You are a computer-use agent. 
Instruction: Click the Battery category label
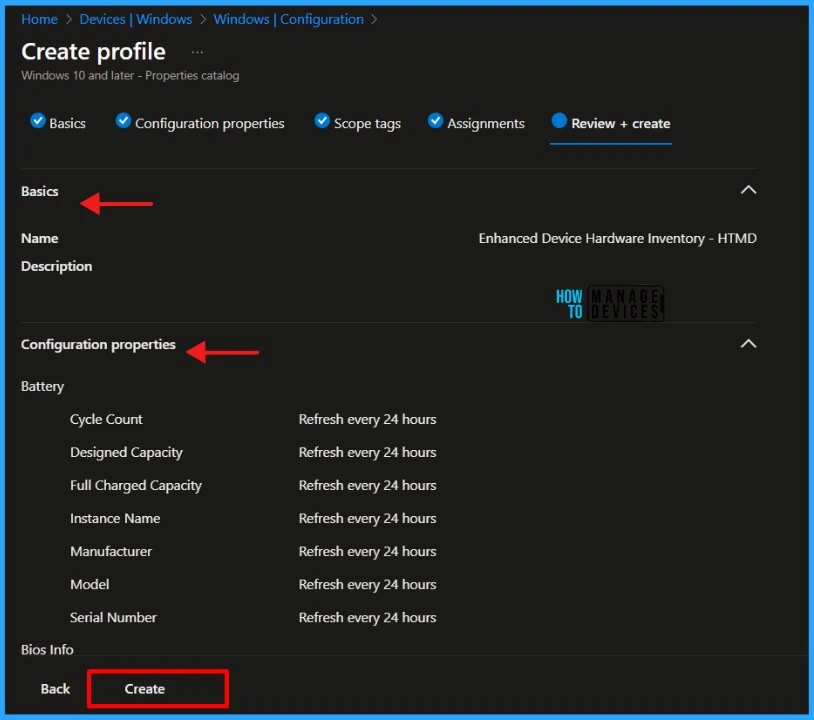[42, 387]
